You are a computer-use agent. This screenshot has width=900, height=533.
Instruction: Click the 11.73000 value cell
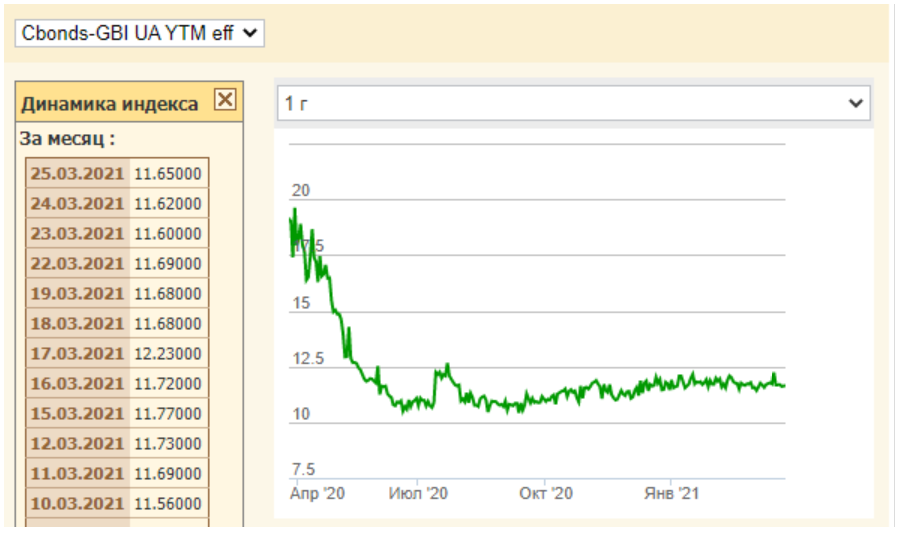168,443
